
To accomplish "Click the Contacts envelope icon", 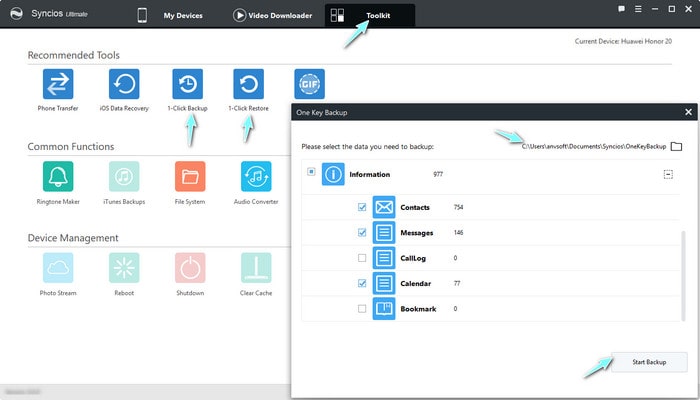I will pos(384,207).
